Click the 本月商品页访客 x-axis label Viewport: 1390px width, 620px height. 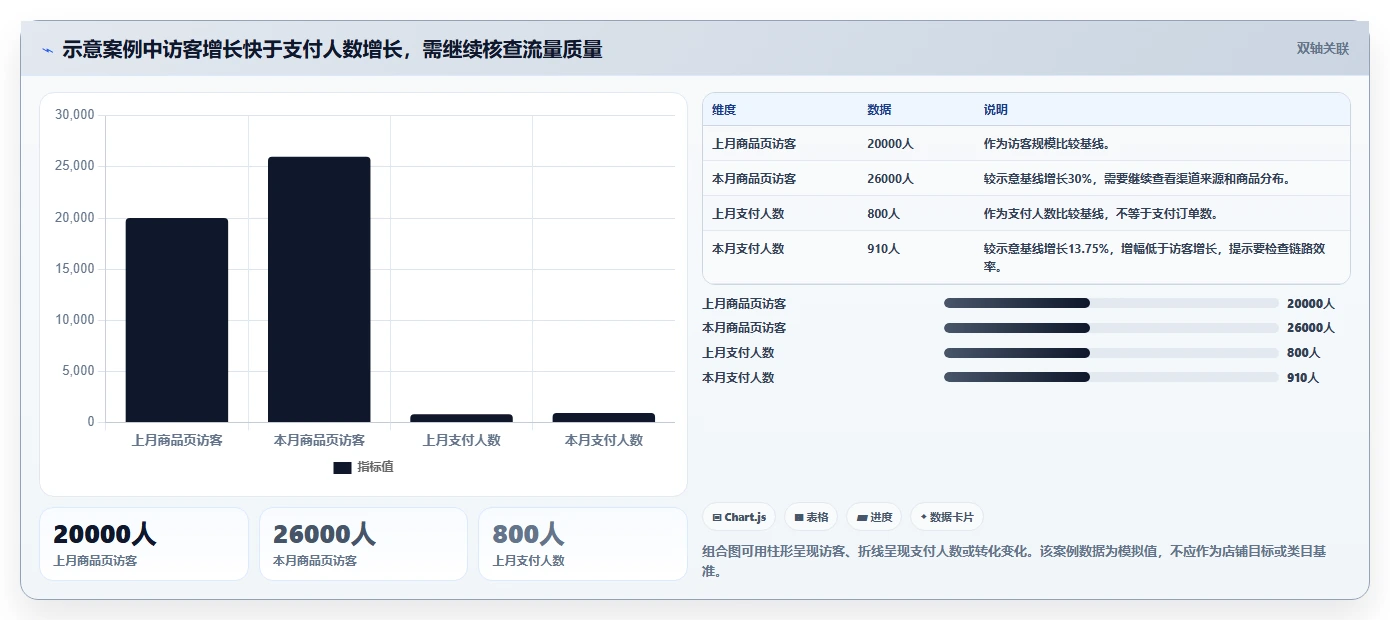click(319, 440)
